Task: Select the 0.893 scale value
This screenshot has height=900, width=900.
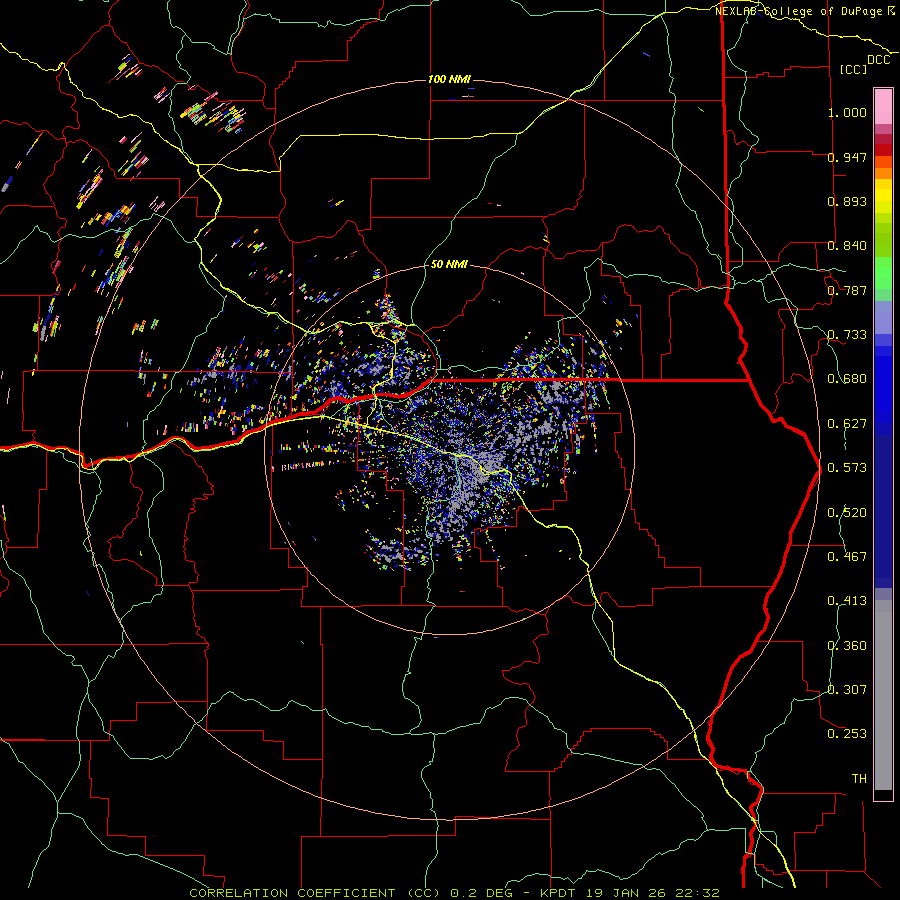Action: coord(847,201)
